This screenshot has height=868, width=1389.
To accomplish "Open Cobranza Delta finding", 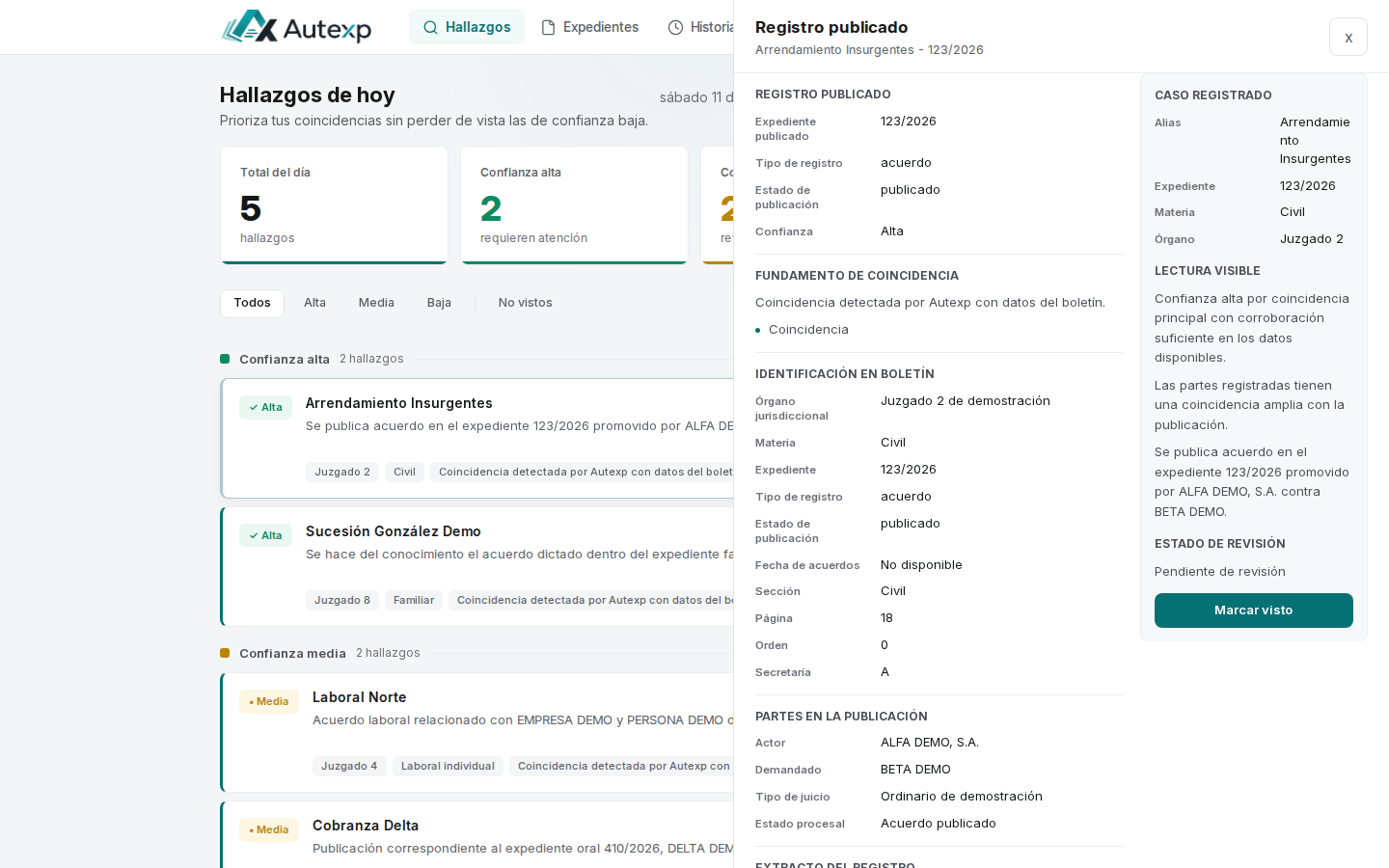I will pyautogui.click(x=477, y=835).
